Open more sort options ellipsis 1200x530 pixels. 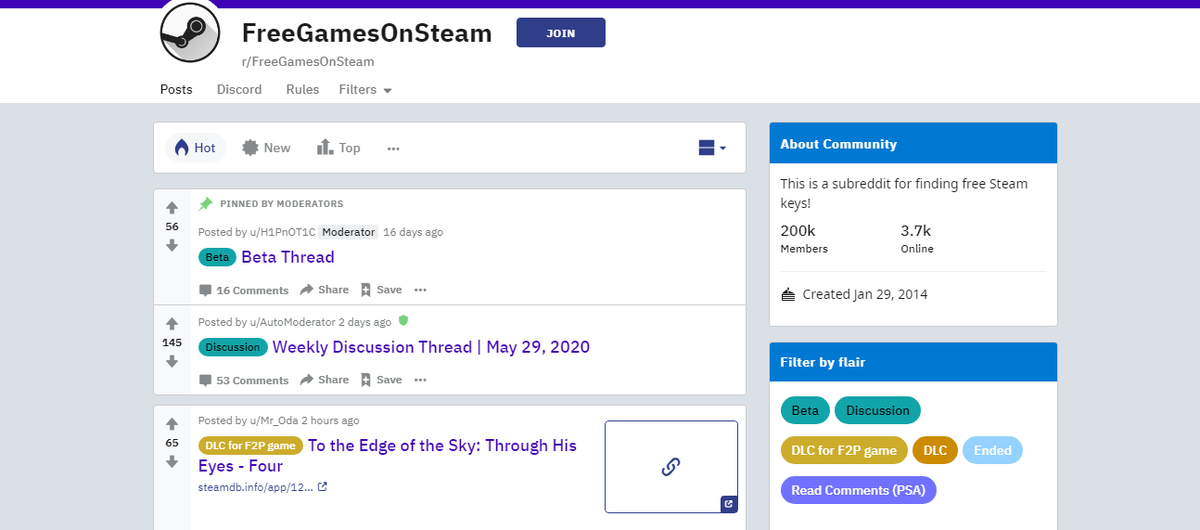coord(393,148)
